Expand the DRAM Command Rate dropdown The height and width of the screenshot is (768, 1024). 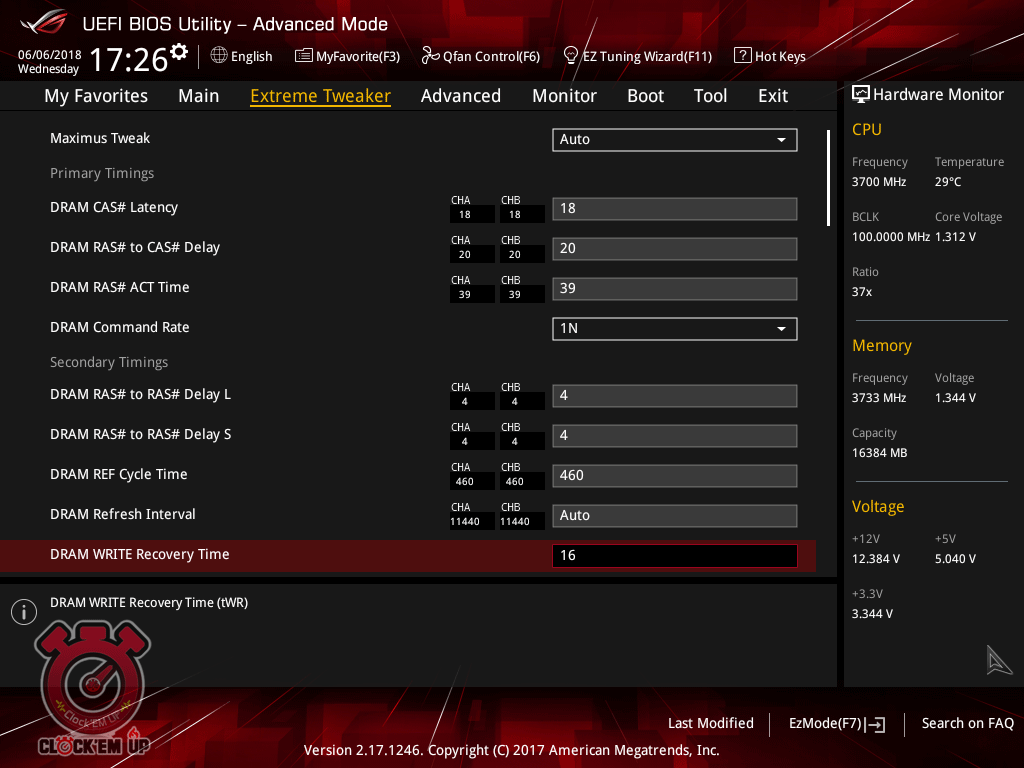coord(674,328)
